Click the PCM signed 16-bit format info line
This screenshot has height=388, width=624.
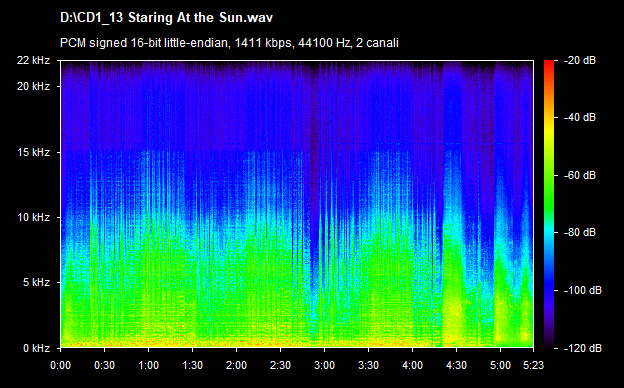click(x=229, y=43)
